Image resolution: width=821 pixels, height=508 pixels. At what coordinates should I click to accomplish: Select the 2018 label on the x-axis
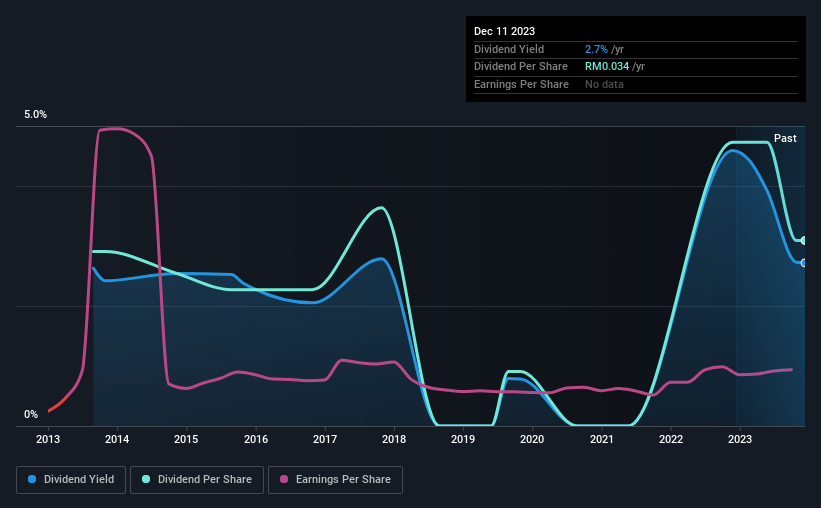point(394,439)
